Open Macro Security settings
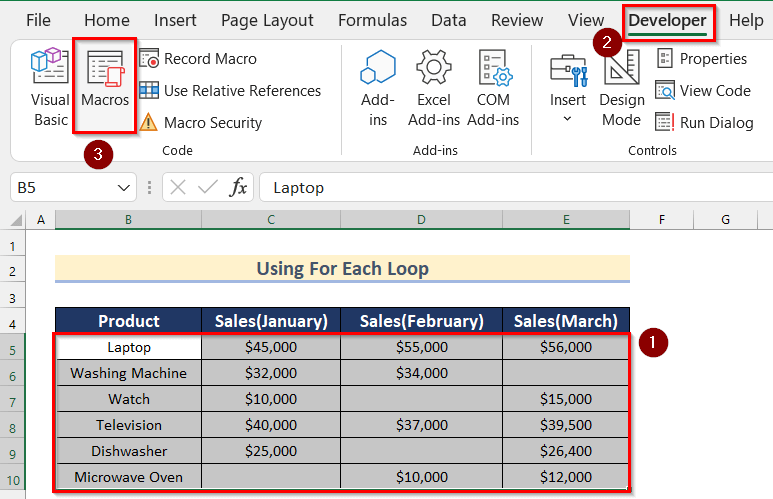 (x=200, y=123)
